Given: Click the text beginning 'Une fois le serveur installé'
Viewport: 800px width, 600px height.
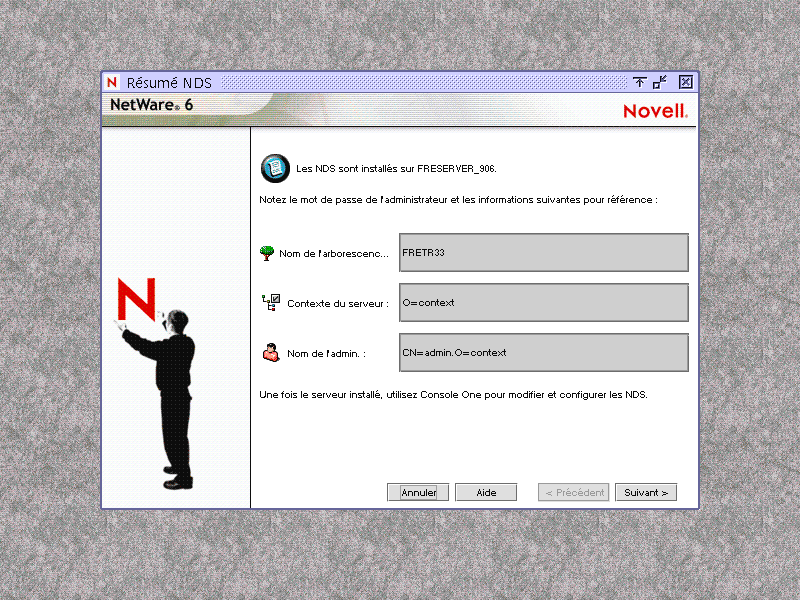Looking at the screenshot, I should click(x=453, y=395).
